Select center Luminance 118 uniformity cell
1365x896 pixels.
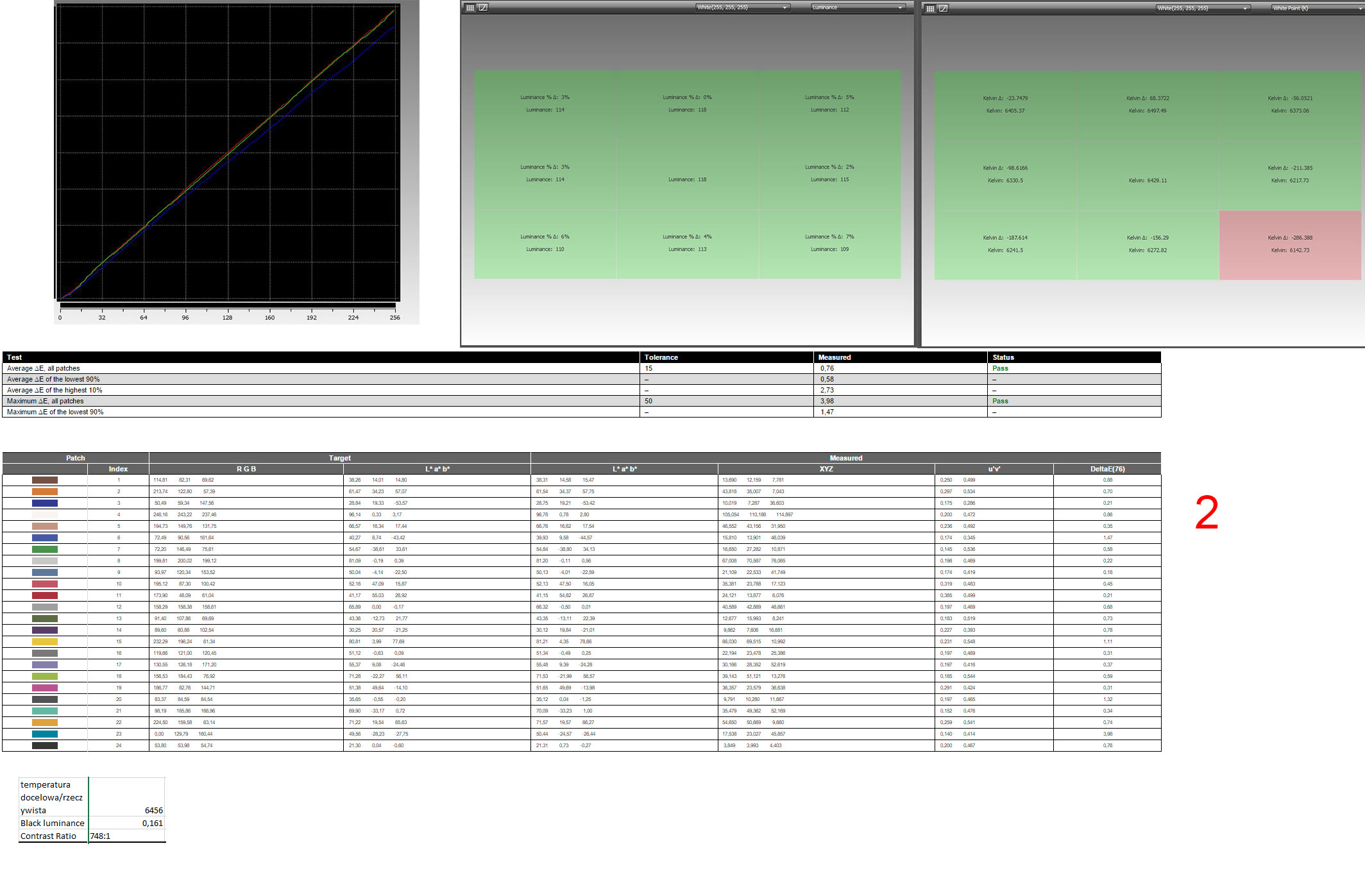[687, 174]
